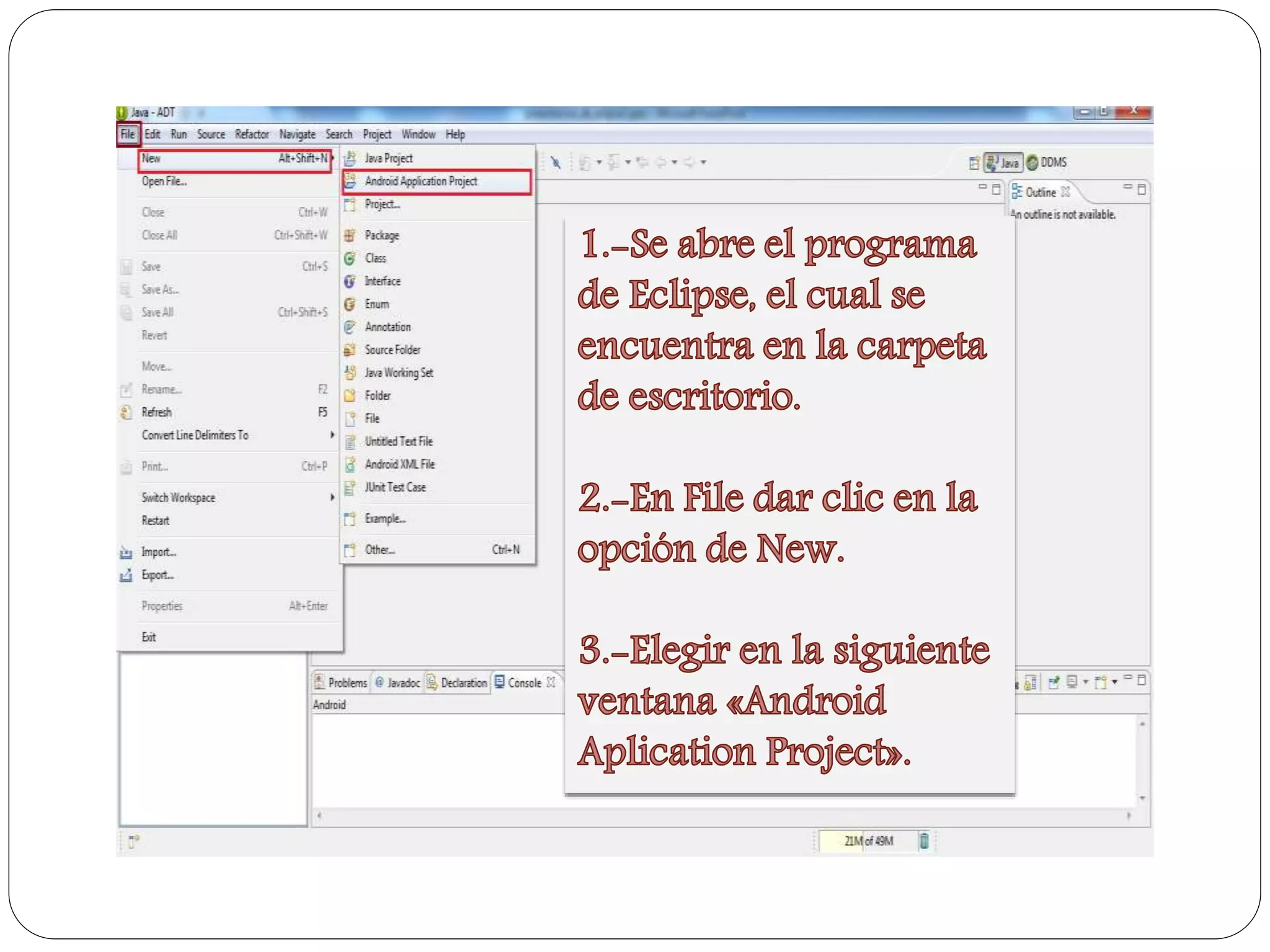Image resolution: width=1270 pixels, height=952 pixels.
Task: Select Example... in the New submenu
Action: (x=438, y=519)
